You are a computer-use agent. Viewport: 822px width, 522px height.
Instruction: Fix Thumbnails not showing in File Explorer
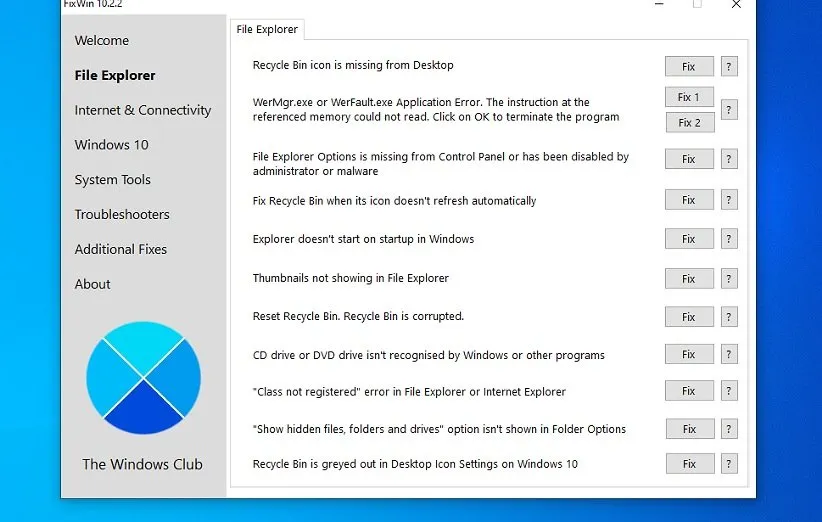click(x=689, y=279)
